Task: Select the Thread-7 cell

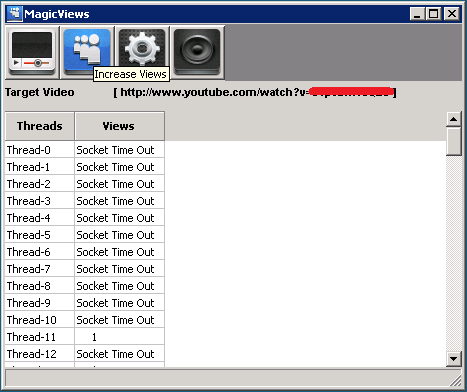Action: [x=40, y=269]
